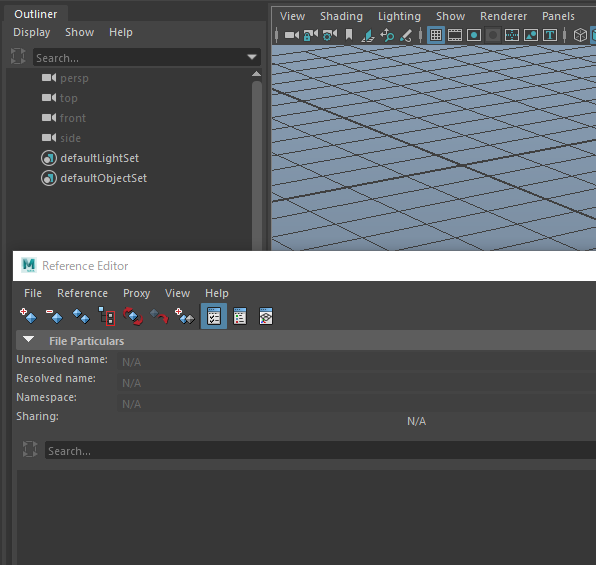This screenshot has width=596, height=565.
Task: Toggle the Film Gate display button
Action: [x=455, y=35]
